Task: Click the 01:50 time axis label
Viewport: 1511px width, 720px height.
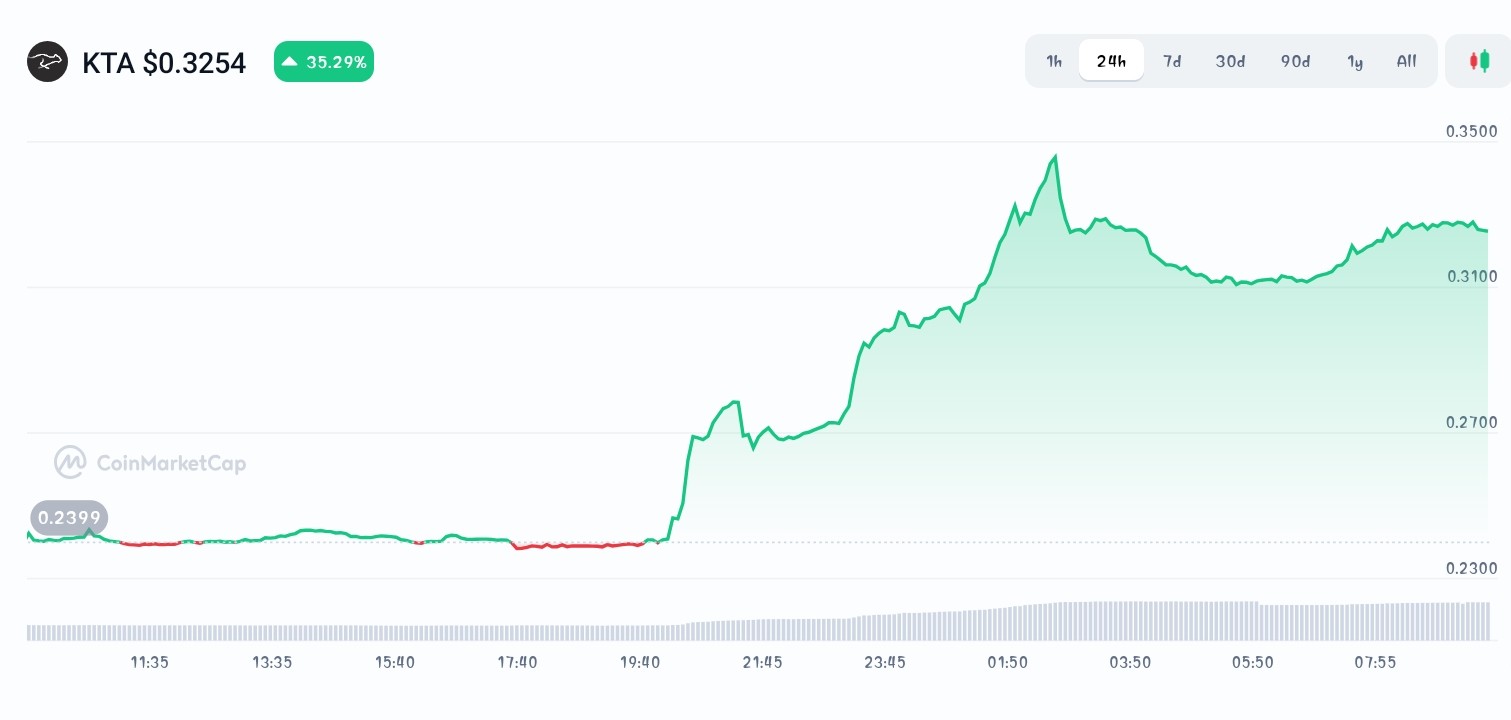Action: click(x=1007, y=662)
